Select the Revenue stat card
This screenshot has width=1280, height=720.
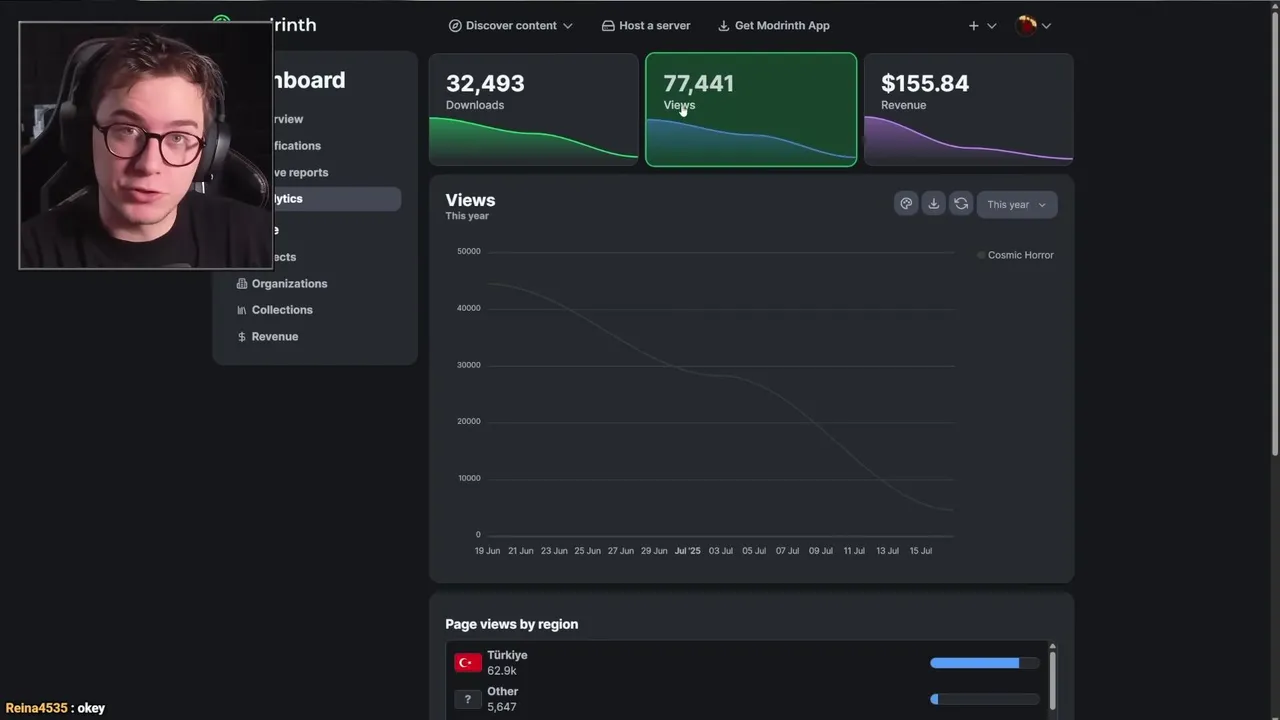(x=969, y=110)
